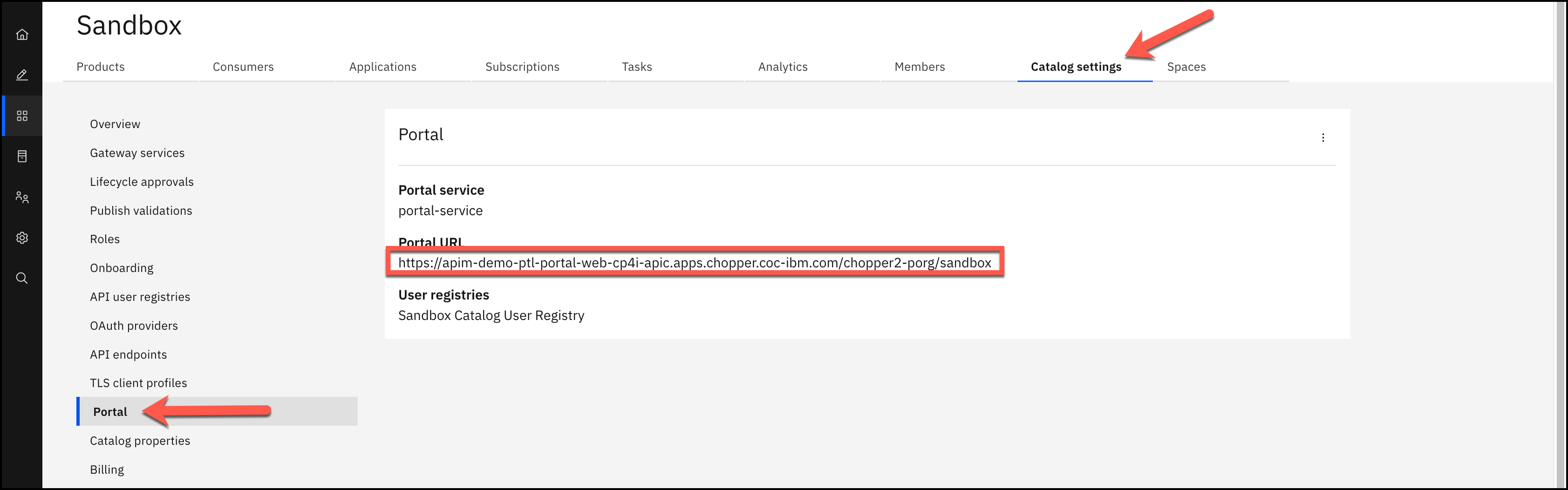
Task: Open Lifecycle approvals settings
Action: (x=142, y=182)
